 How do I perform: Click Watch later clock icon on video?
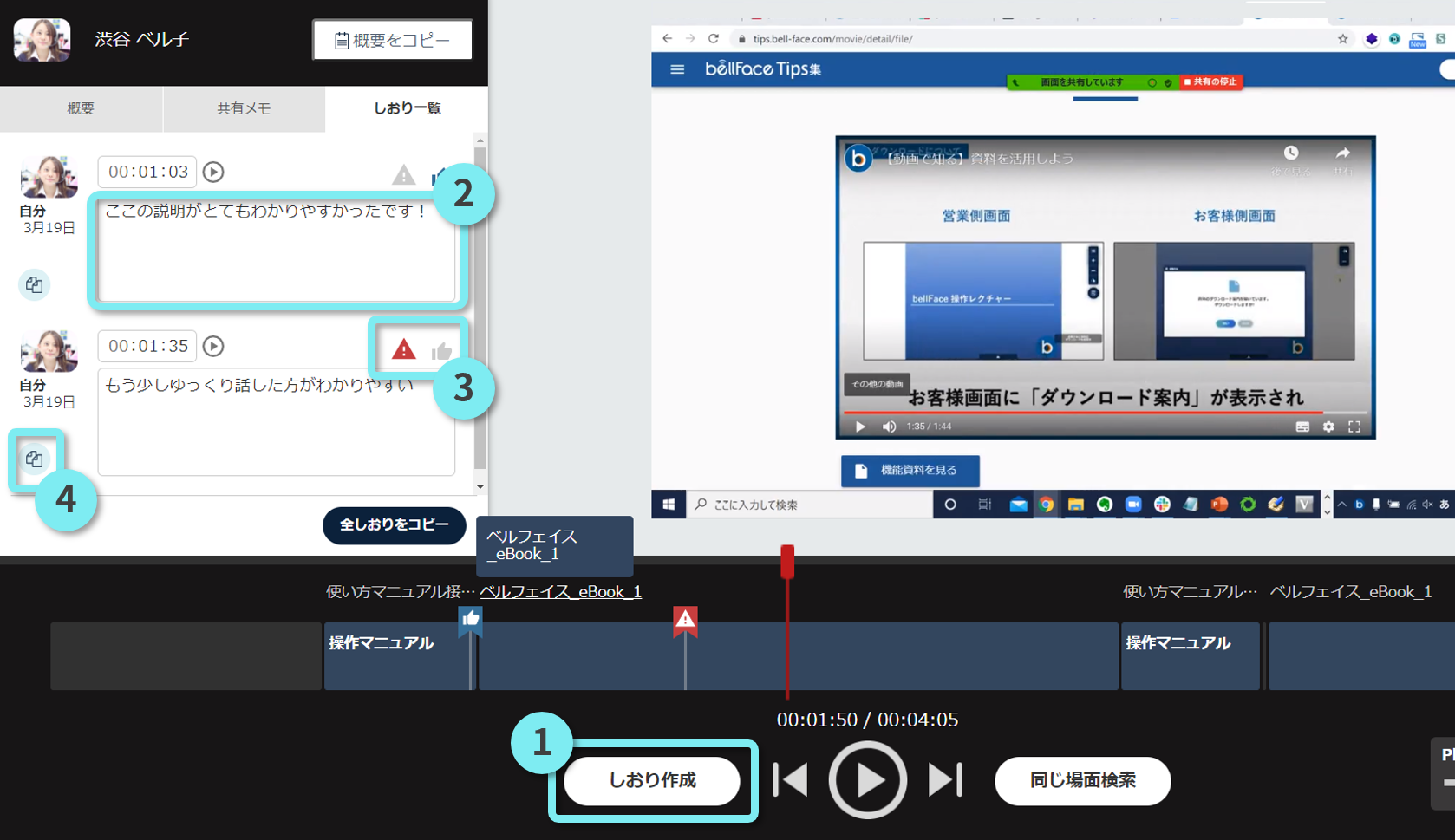[1291, 153]
